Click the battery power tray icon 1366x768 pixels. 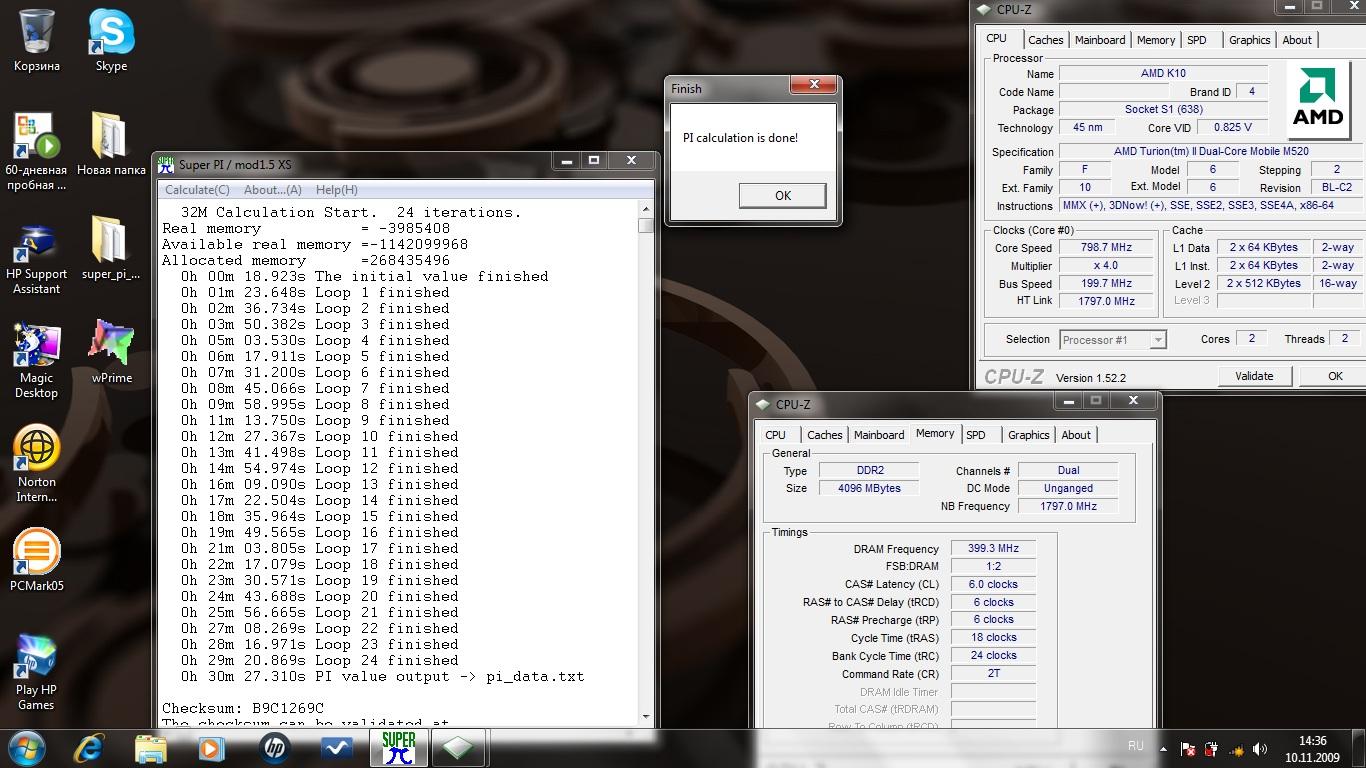[x=1212, y=749]
